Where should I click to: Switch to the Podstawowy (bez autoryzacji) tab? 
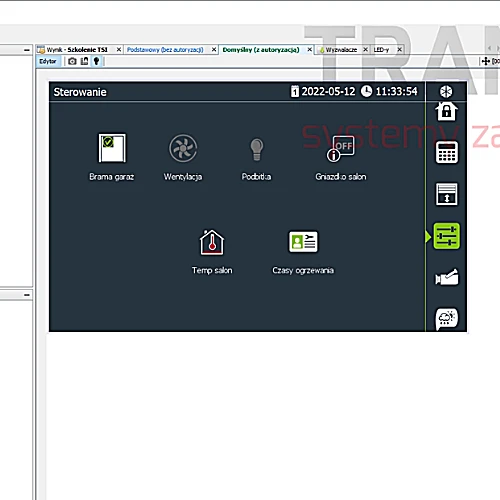click(x=165, y=50)
